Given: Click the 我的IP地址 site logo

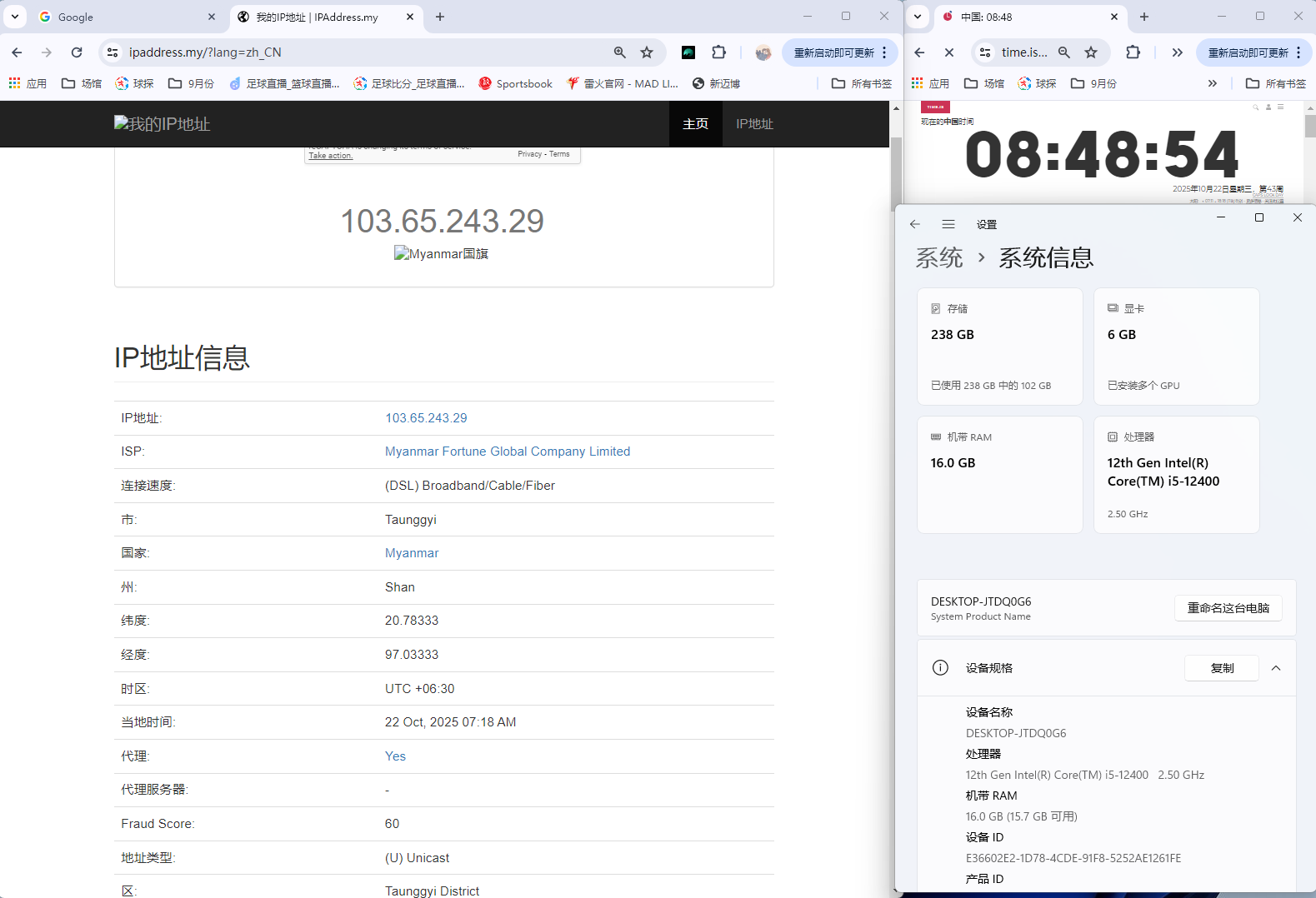Looking at the screenshot, I should (x=162, y=124).
